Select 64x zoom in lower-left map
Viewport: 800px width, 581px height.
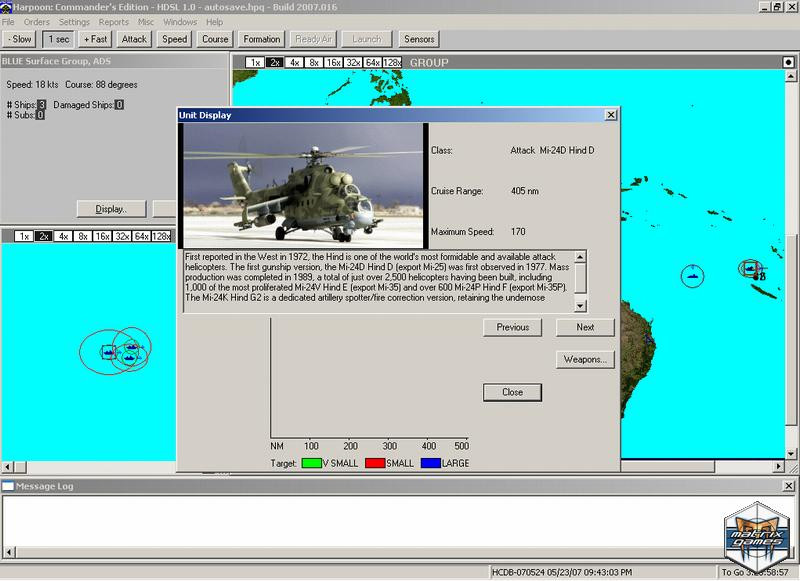[x=141, y=236]
